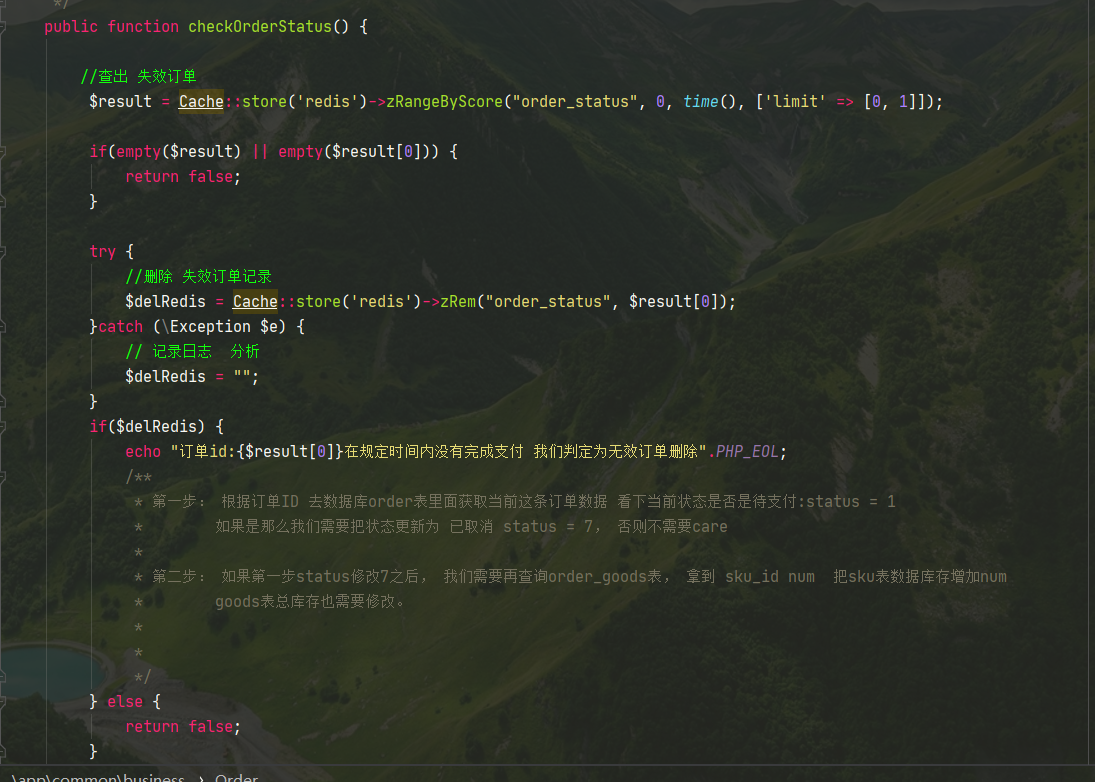Collapse the else block fold marker

[x=2, y=702]
